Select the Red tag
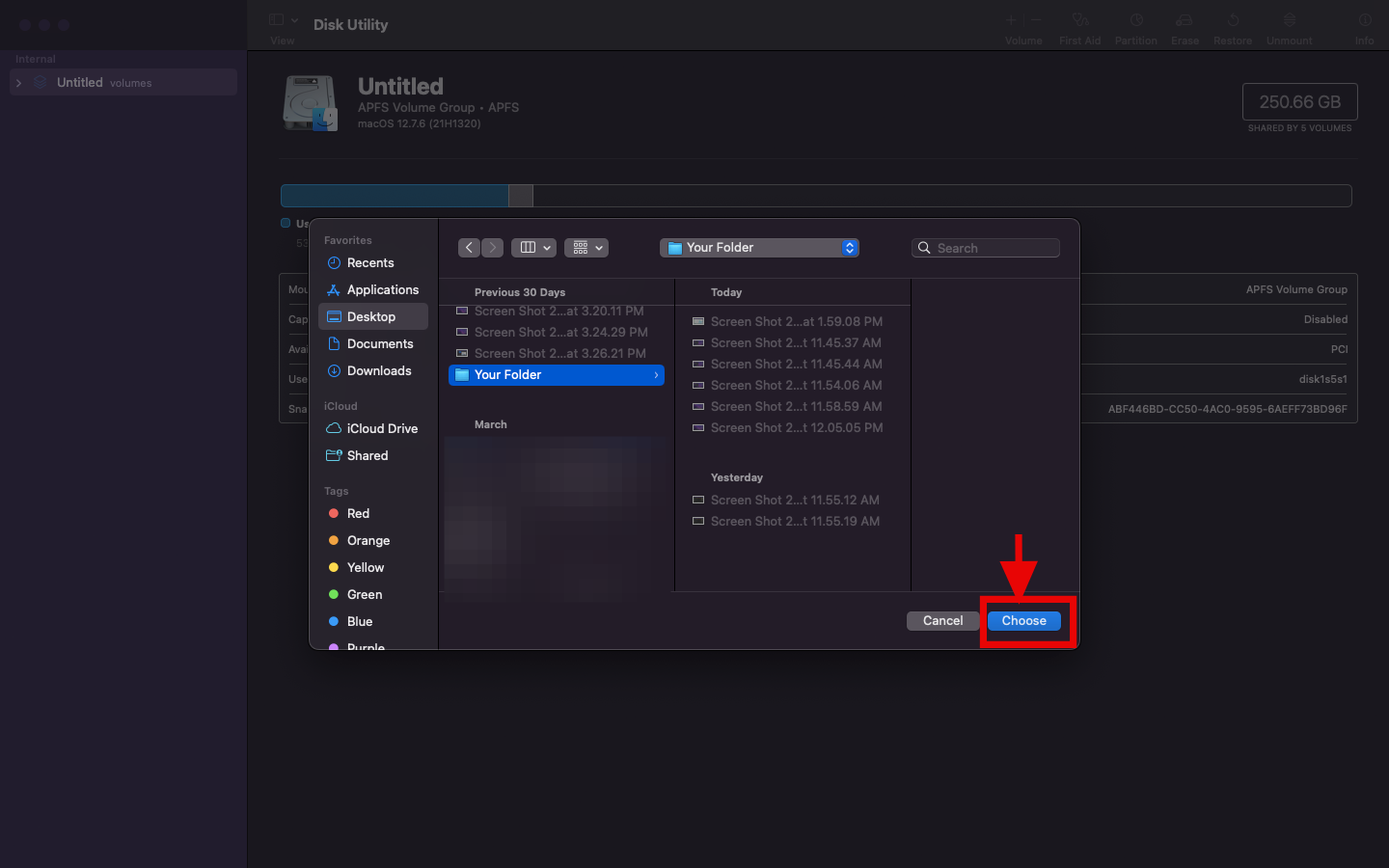Image resolution: width=1389 pixels, height=868 pixels. [358, 514]
